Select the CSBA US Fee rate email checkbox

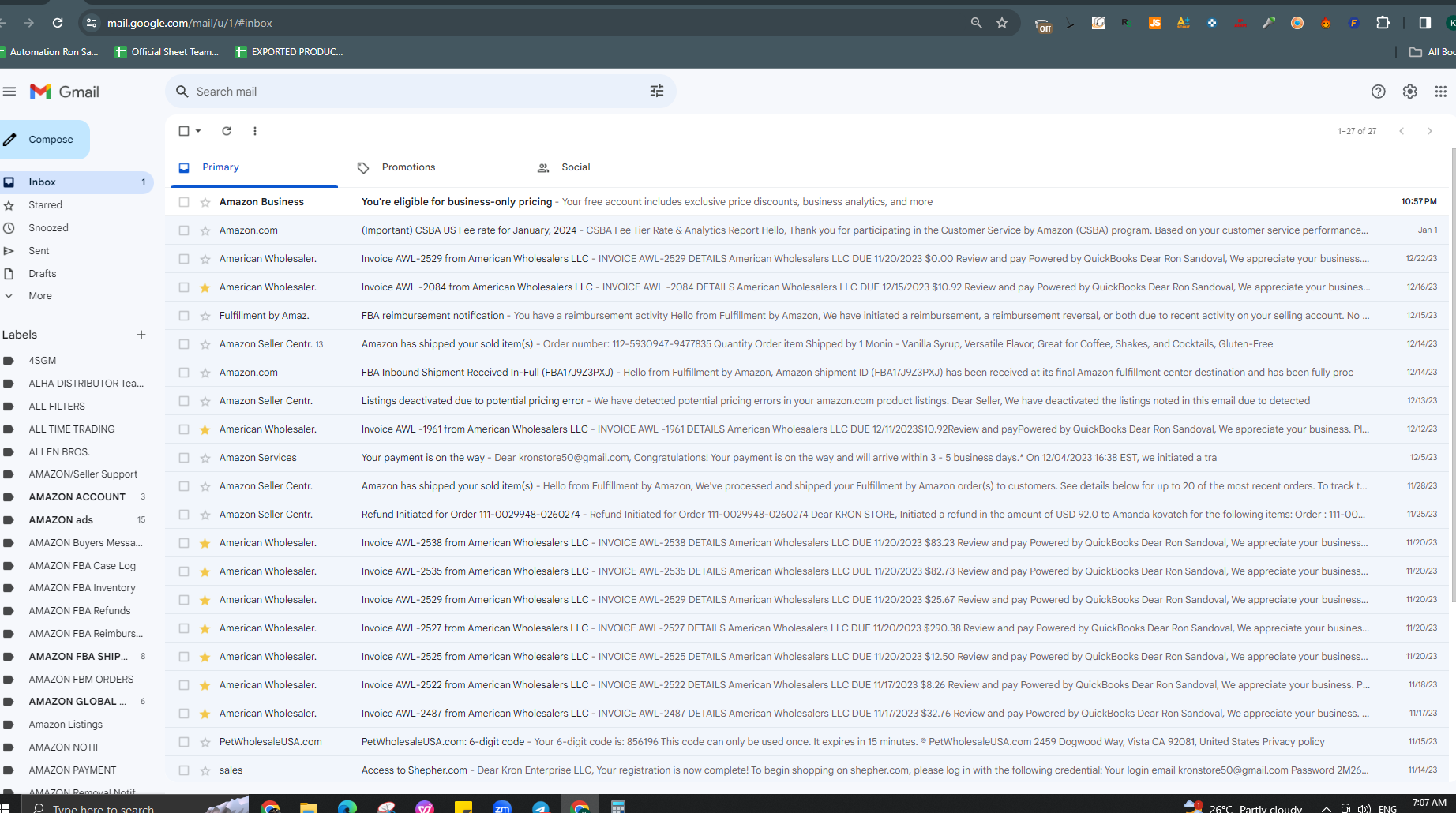coord(184,230)
